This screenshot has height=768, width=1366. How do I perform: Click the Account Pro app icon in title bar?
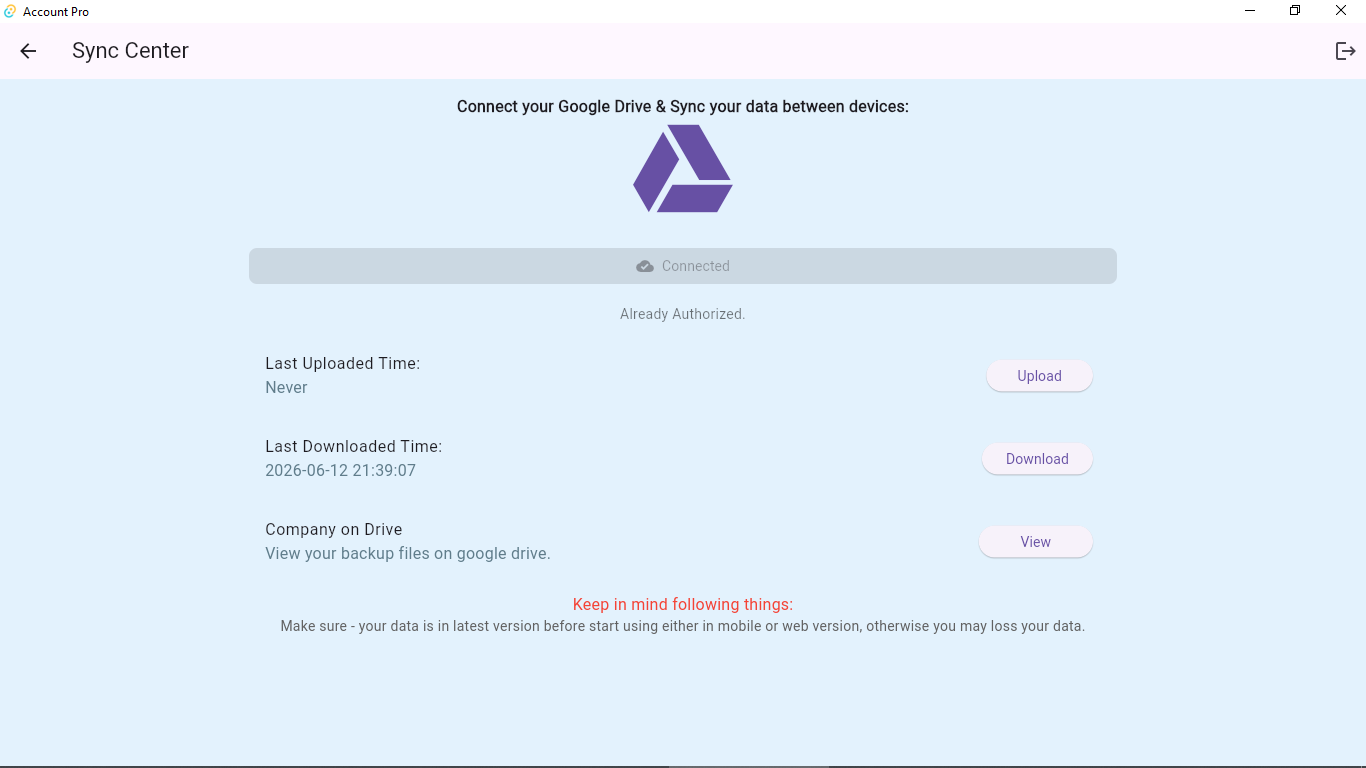10,11
